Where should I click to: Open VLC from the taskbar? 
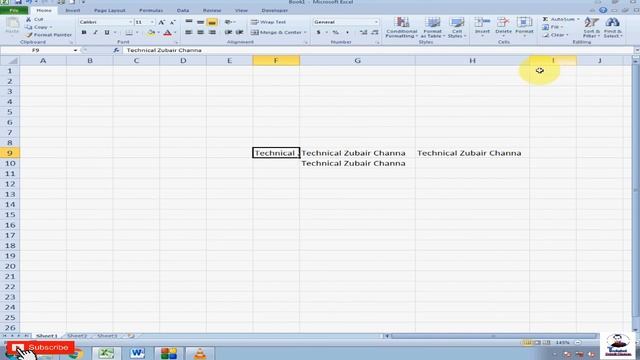[x=200, y=353]
